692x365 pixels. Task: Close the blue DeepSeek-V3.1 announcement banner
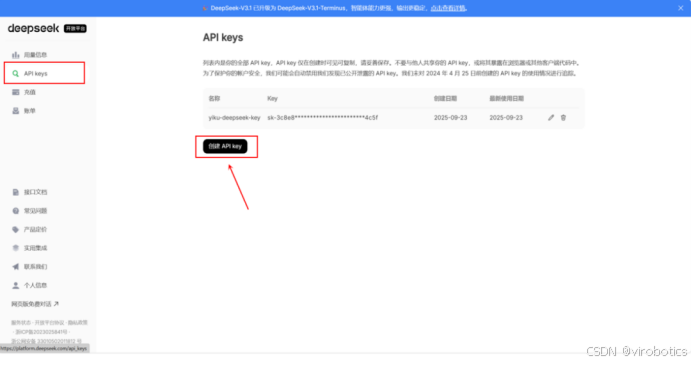[x=681, y=8]
